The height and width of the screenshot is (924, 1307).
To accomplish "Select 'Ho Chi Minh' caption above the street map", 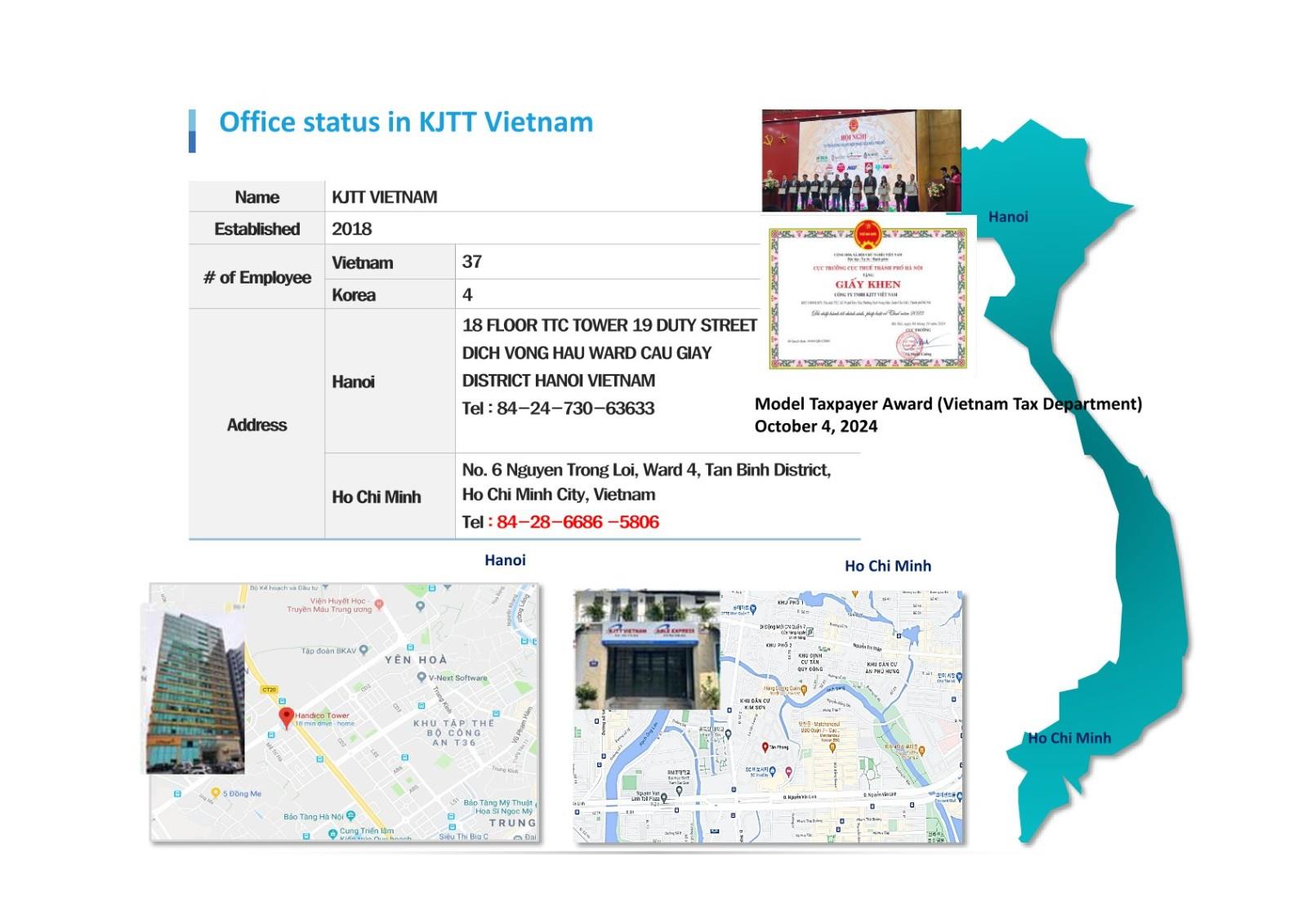I will tap(888, 565).
